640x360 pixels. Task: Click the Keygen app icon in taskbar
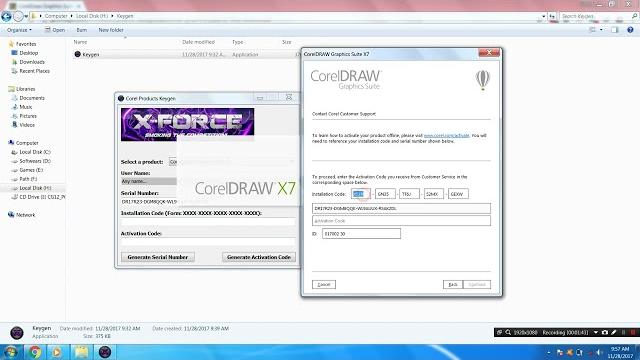coord(105,352)
